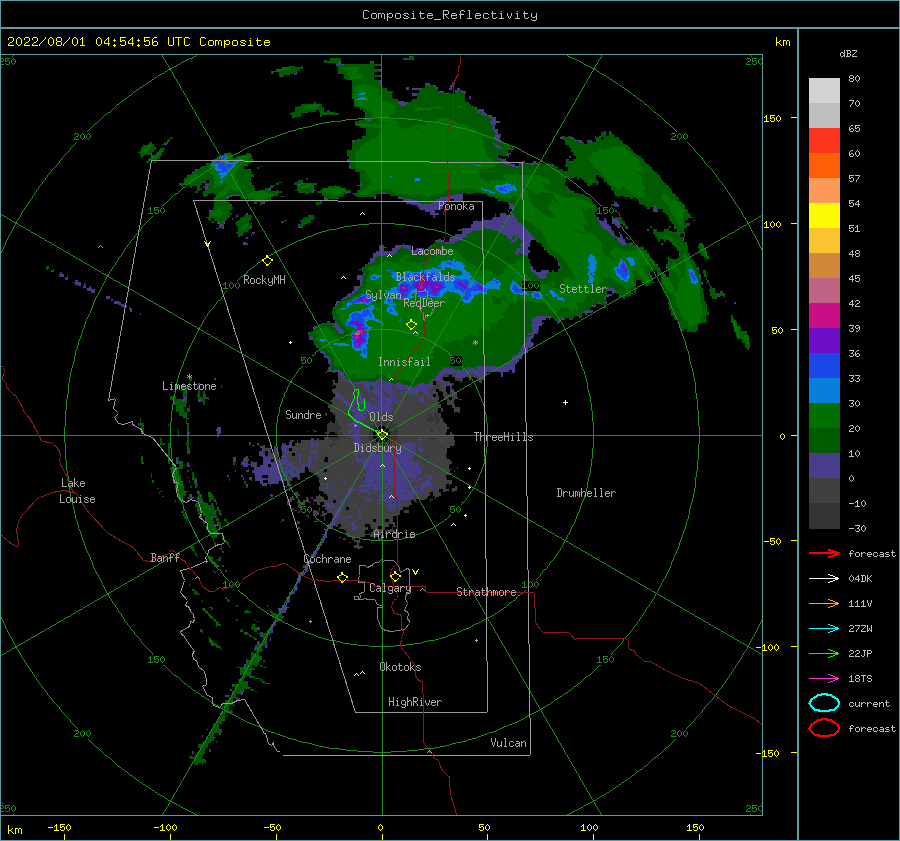This screenshot has width=900, height=841.
Task: Select the magenta 18TS arrow legend icon
Action: [x=824, y=679]
